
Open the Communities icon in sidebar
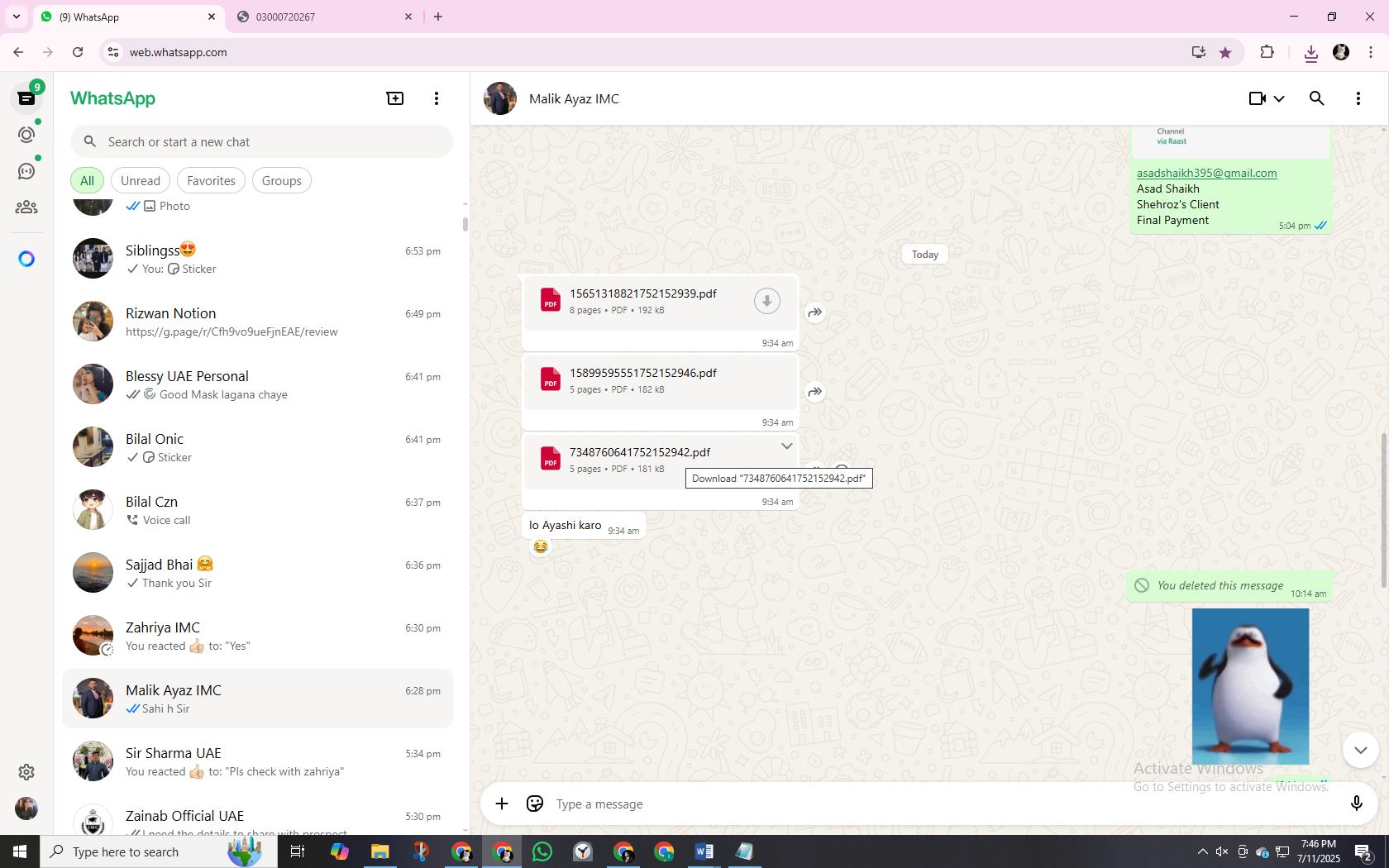26,207
